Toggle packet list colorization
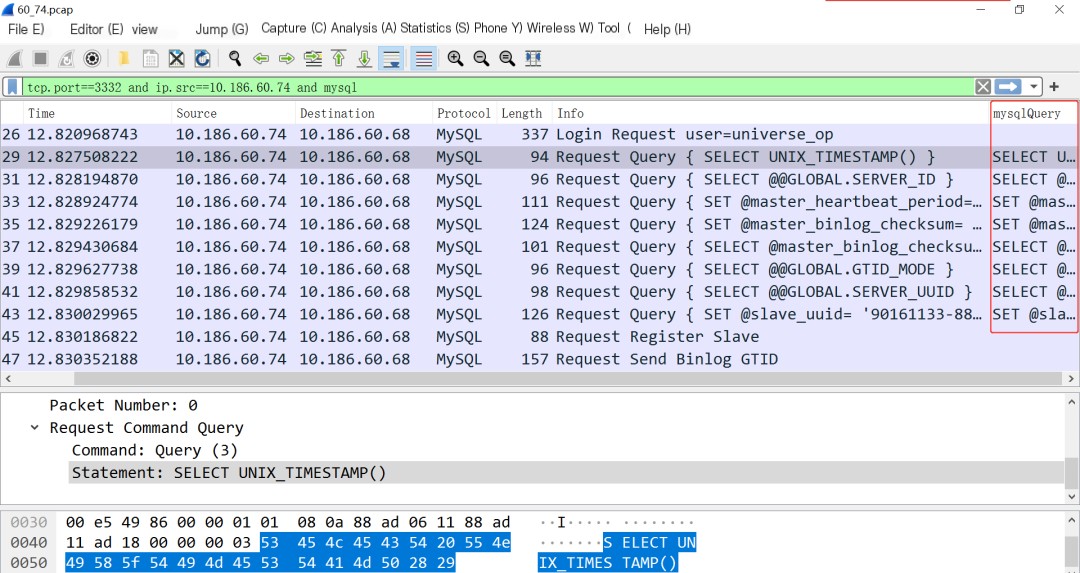 (x=424, y=59)
